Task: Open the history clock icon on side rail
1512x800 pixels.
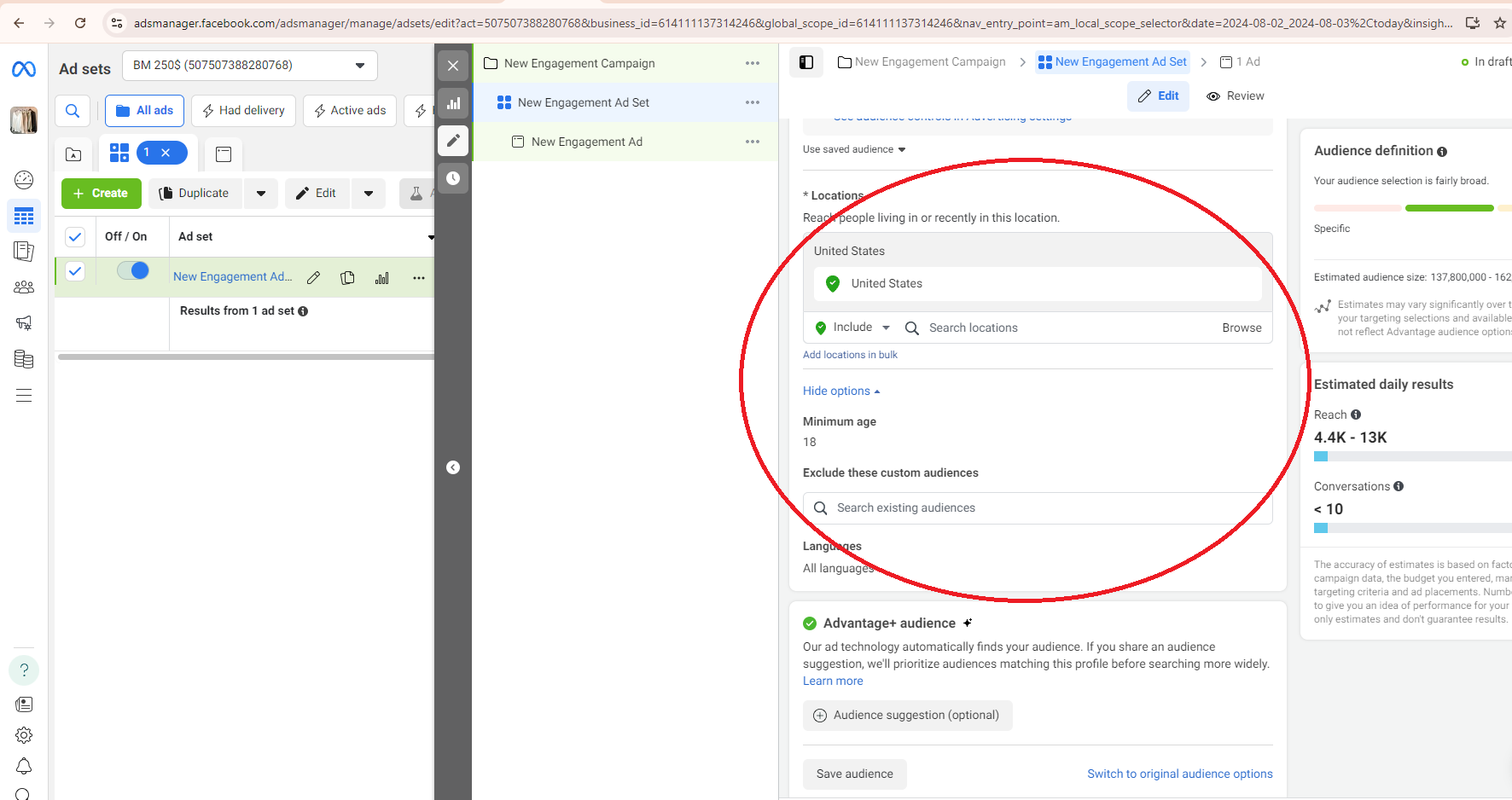Action: click(453, 178)
